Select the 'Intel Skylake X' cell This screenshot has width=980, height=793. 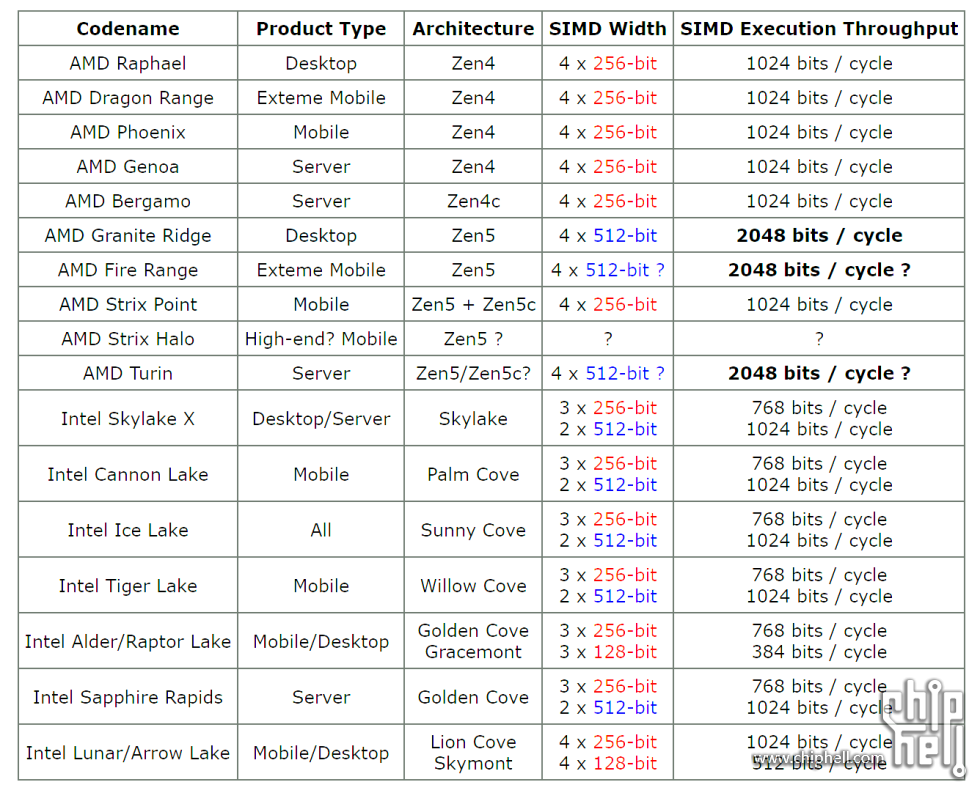point(128,418)
